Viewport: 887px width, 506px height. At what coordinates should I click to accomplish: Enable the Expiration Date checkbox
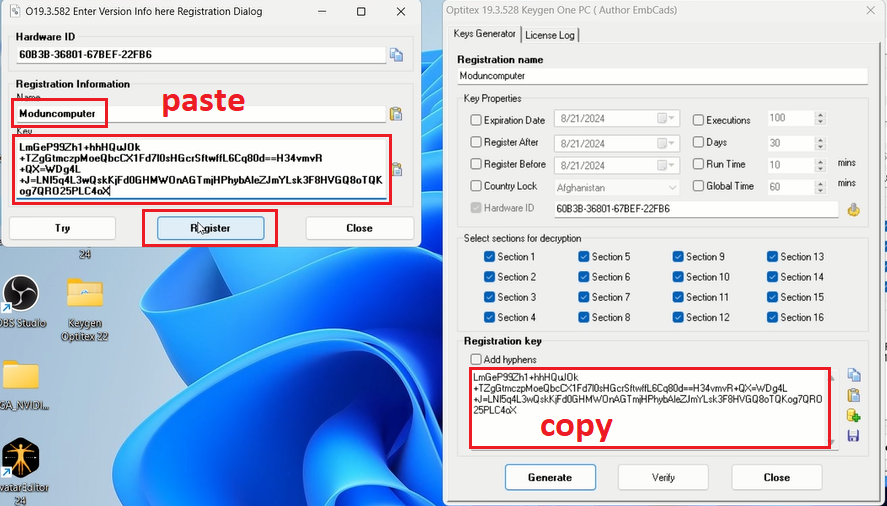coord(476,120)
